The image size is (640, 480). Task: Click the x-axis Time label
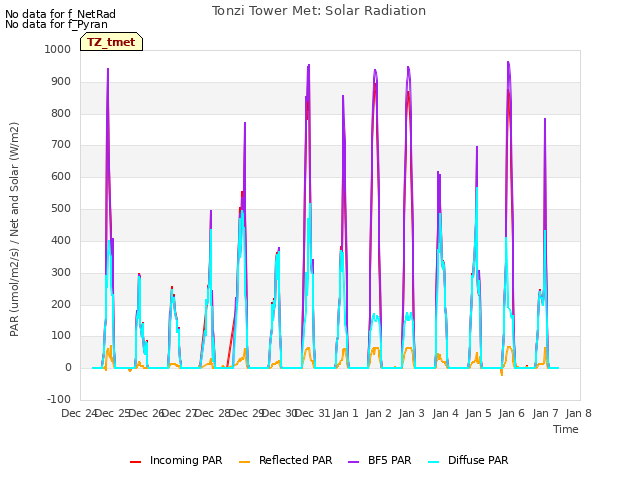click(566, 429)
